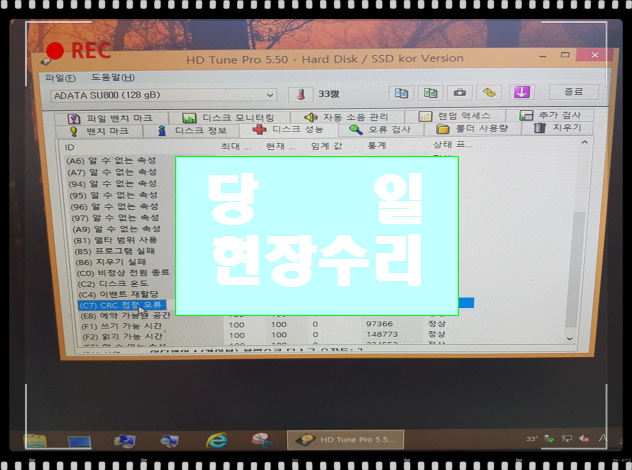Select the (F2) 읽기 가능 시간 row
This screenshot has height=470, width=632.
tap(123, 337)
